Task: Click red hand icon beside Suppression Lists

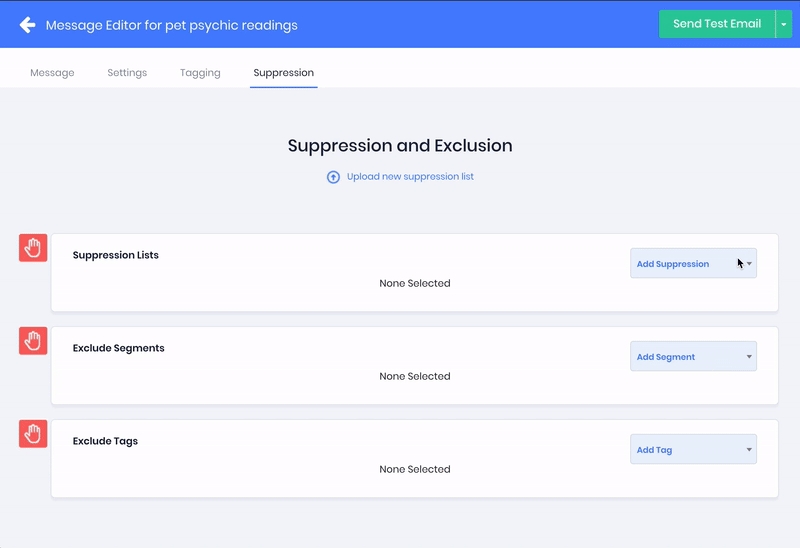Action: point(33,248)
